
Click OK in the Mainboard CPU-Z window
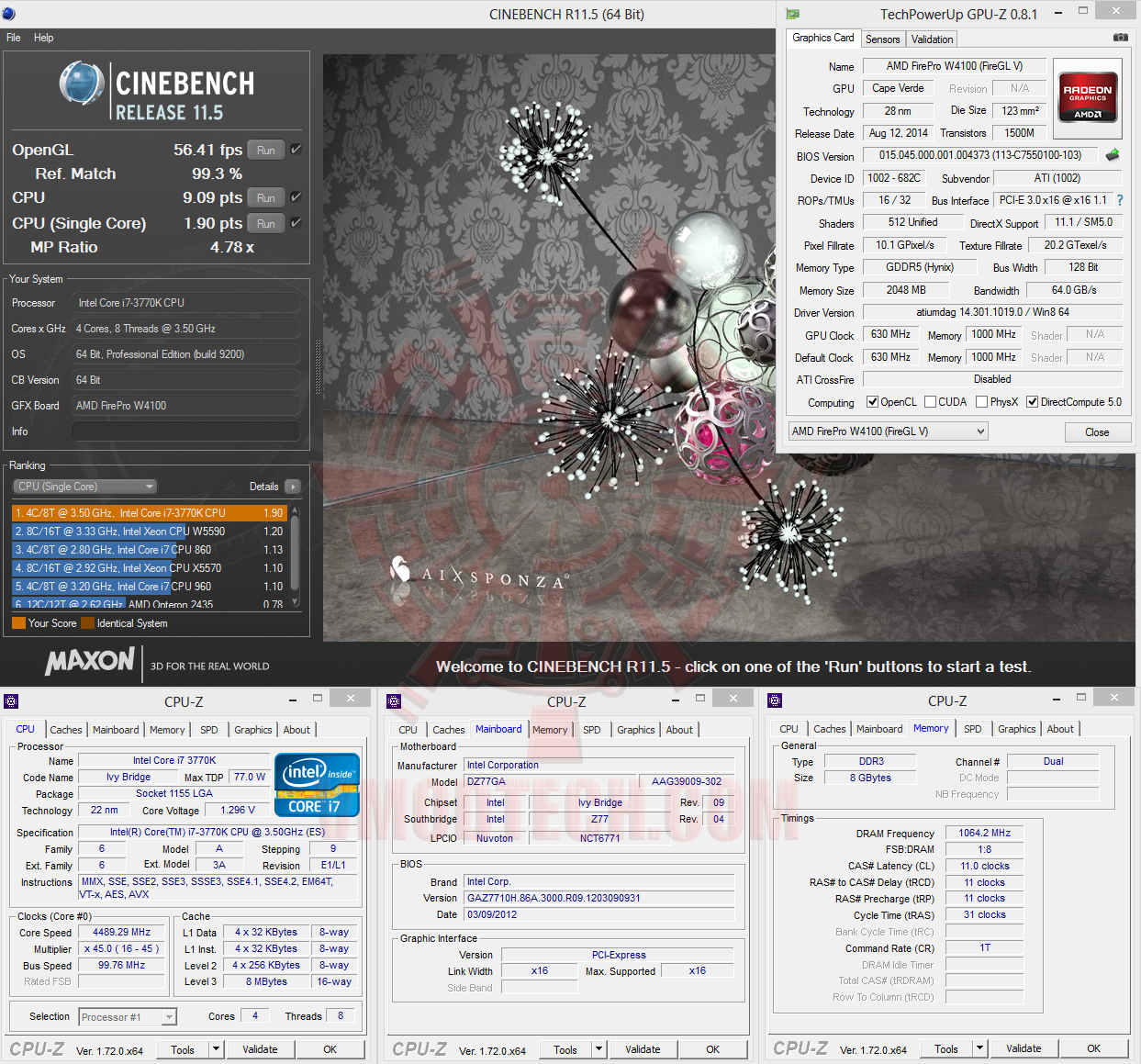point(712,1049)
